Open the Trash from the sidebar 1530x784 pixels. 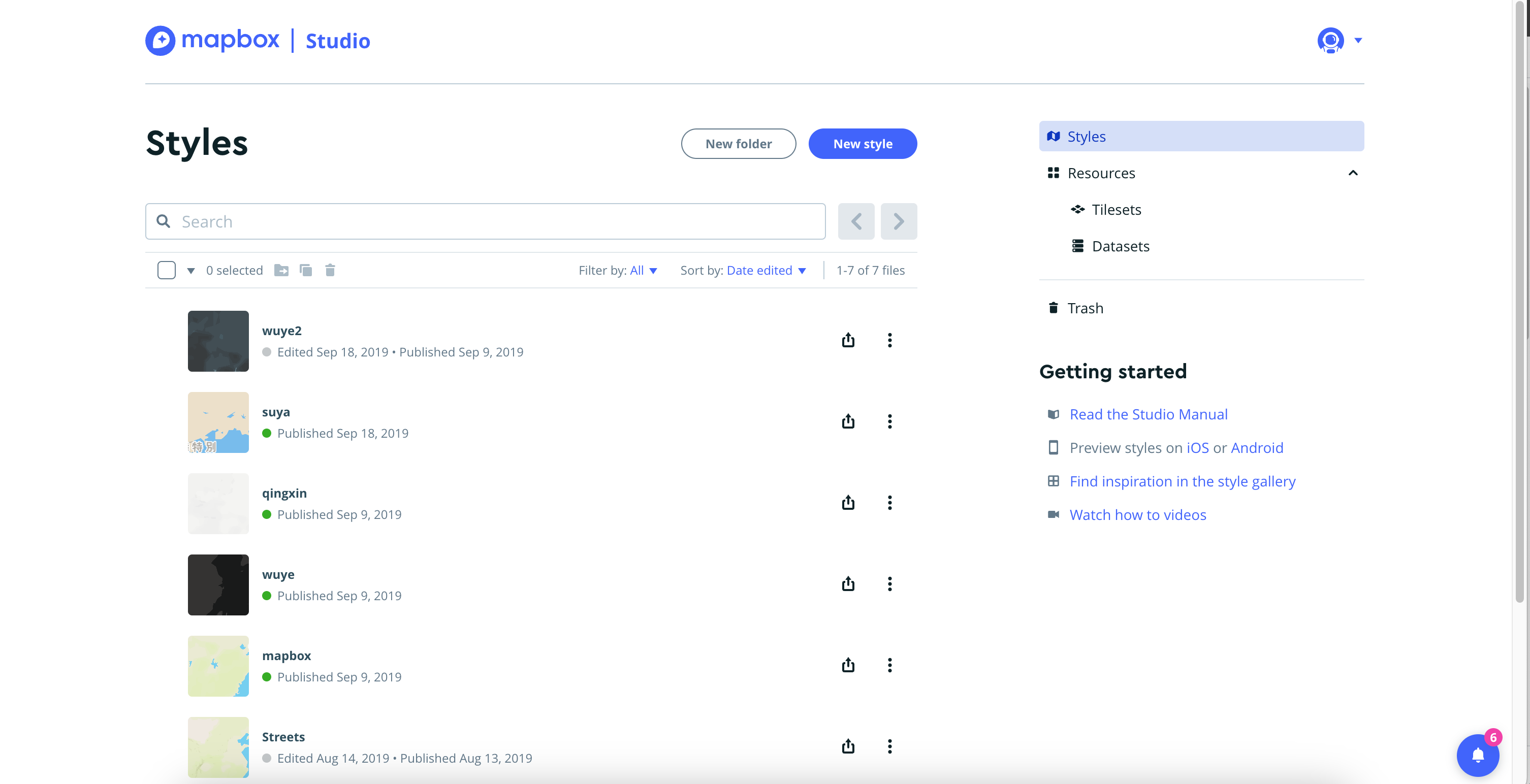1085,308
